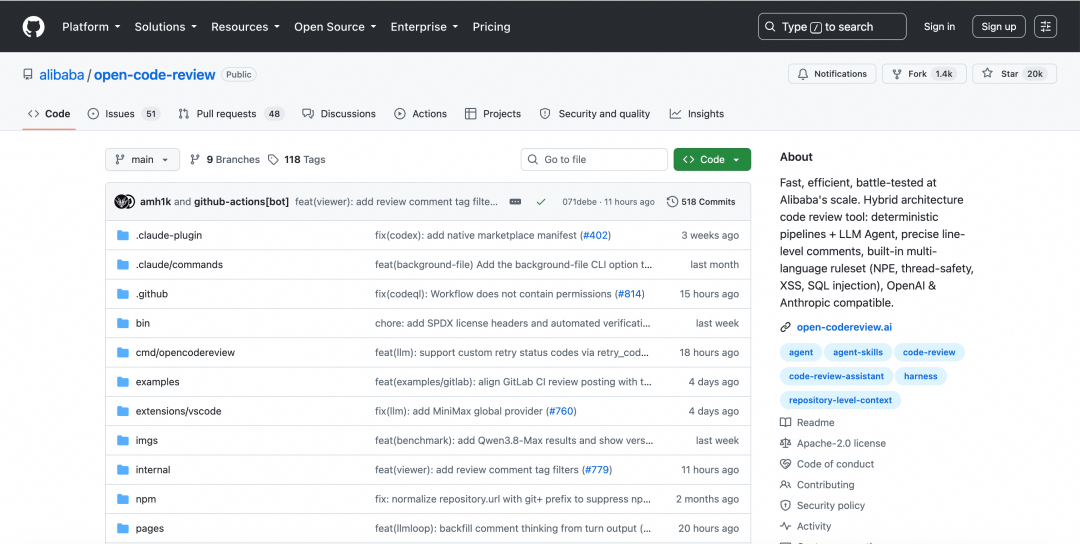Click the folder icon for examples

tap(123, 382)
